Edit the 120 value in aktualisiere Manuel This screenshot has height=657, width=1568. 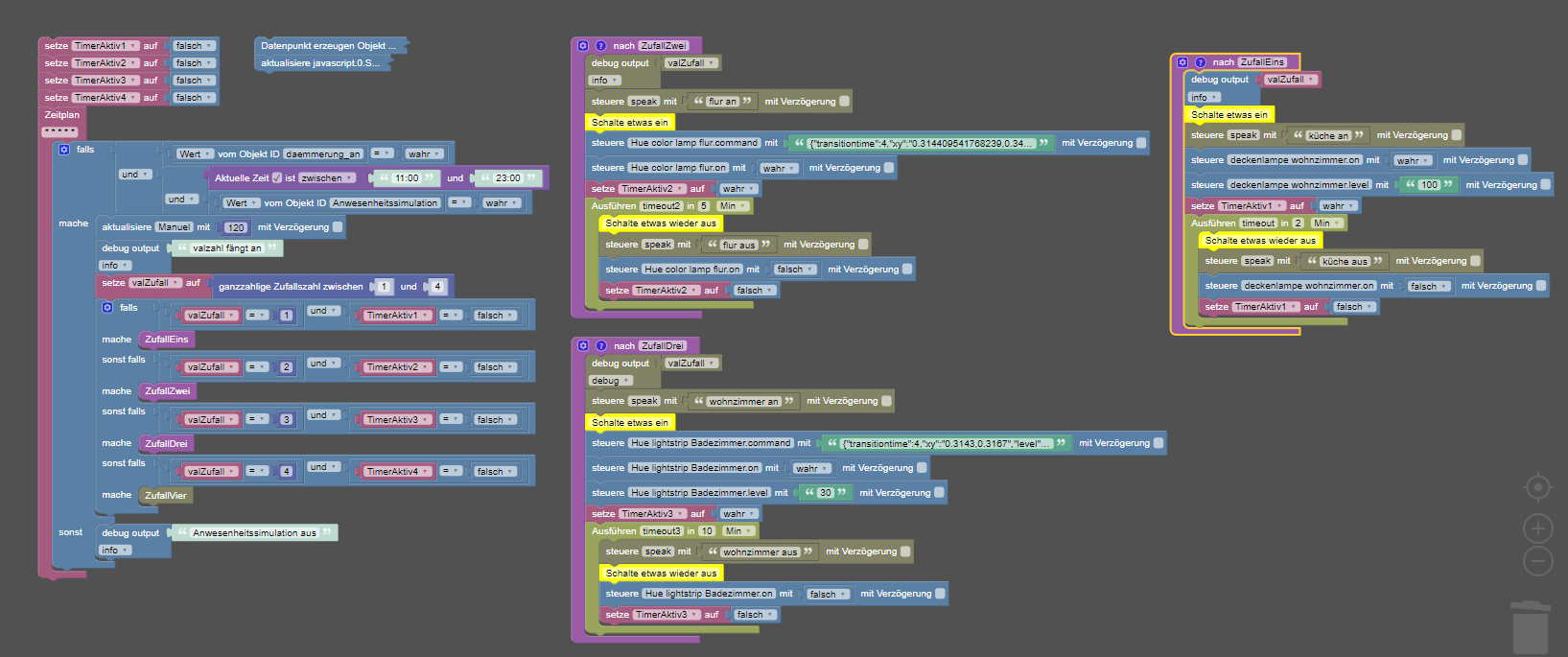(236, 228)
